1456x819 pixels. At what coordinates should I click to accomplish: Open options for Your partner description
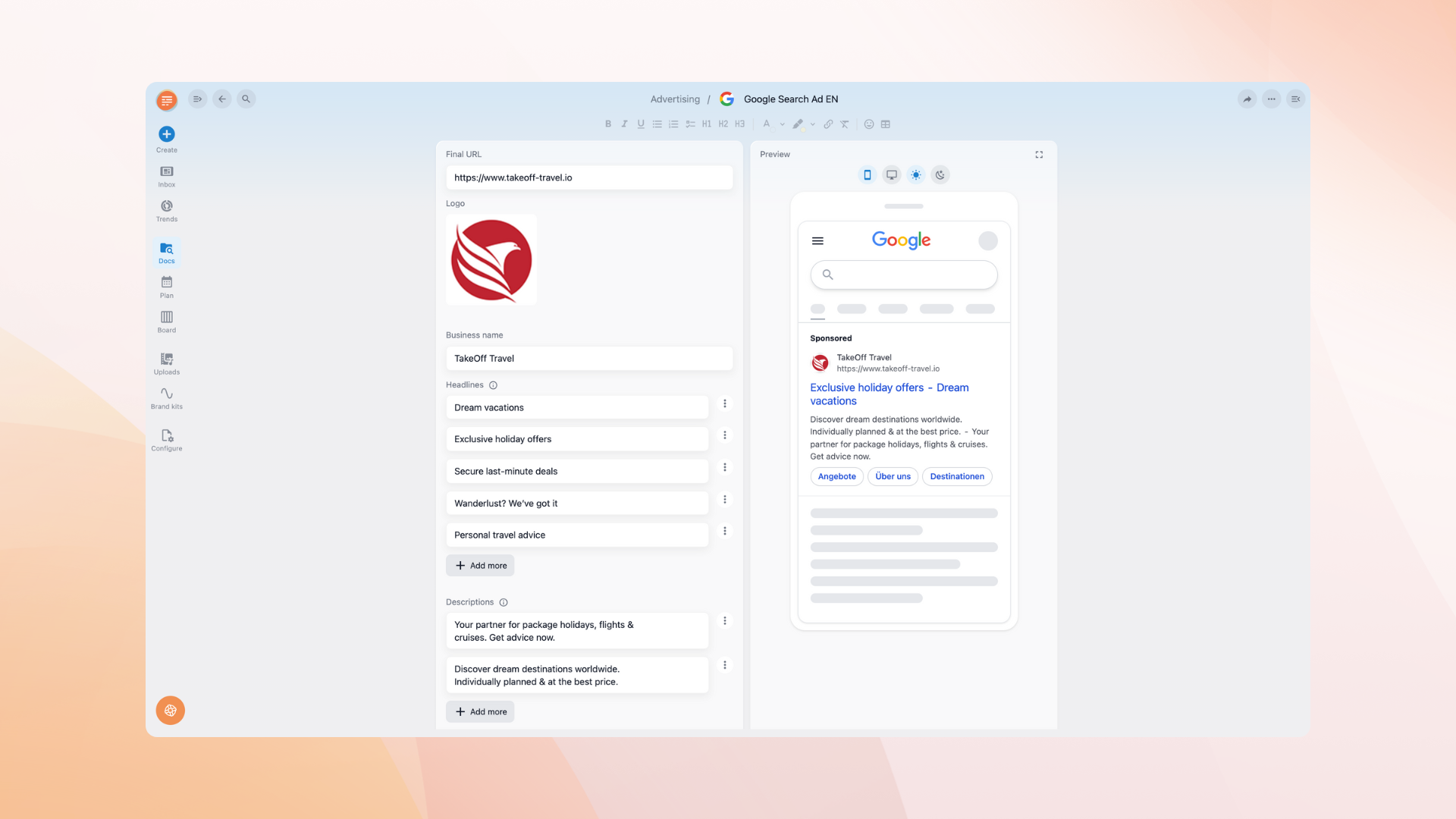pos(725,620)
